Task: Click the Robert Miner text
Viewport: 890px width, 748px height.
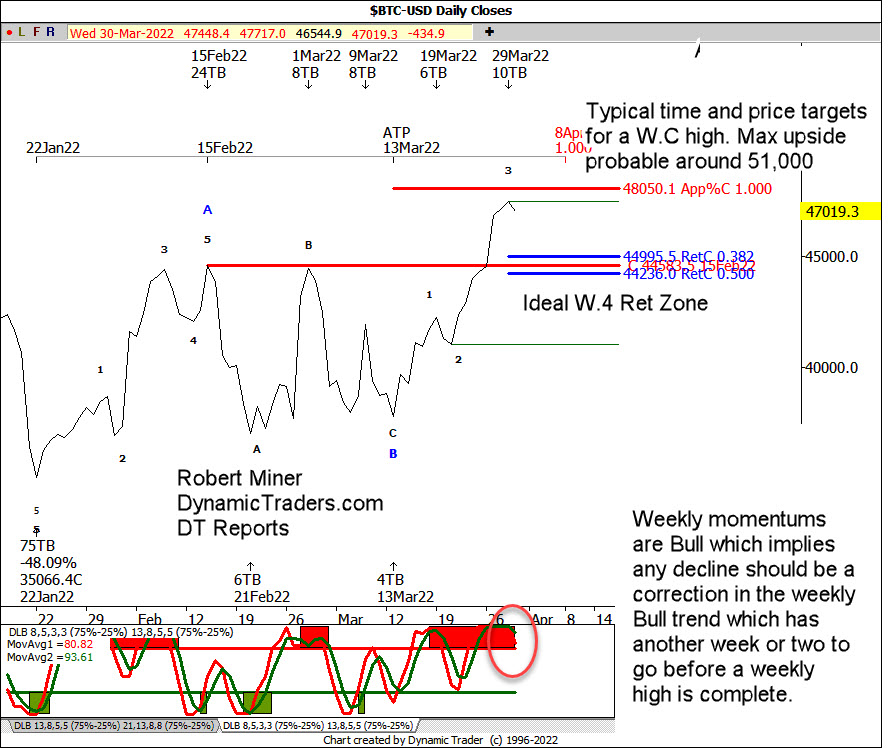Action: click(x=240, y=478)
